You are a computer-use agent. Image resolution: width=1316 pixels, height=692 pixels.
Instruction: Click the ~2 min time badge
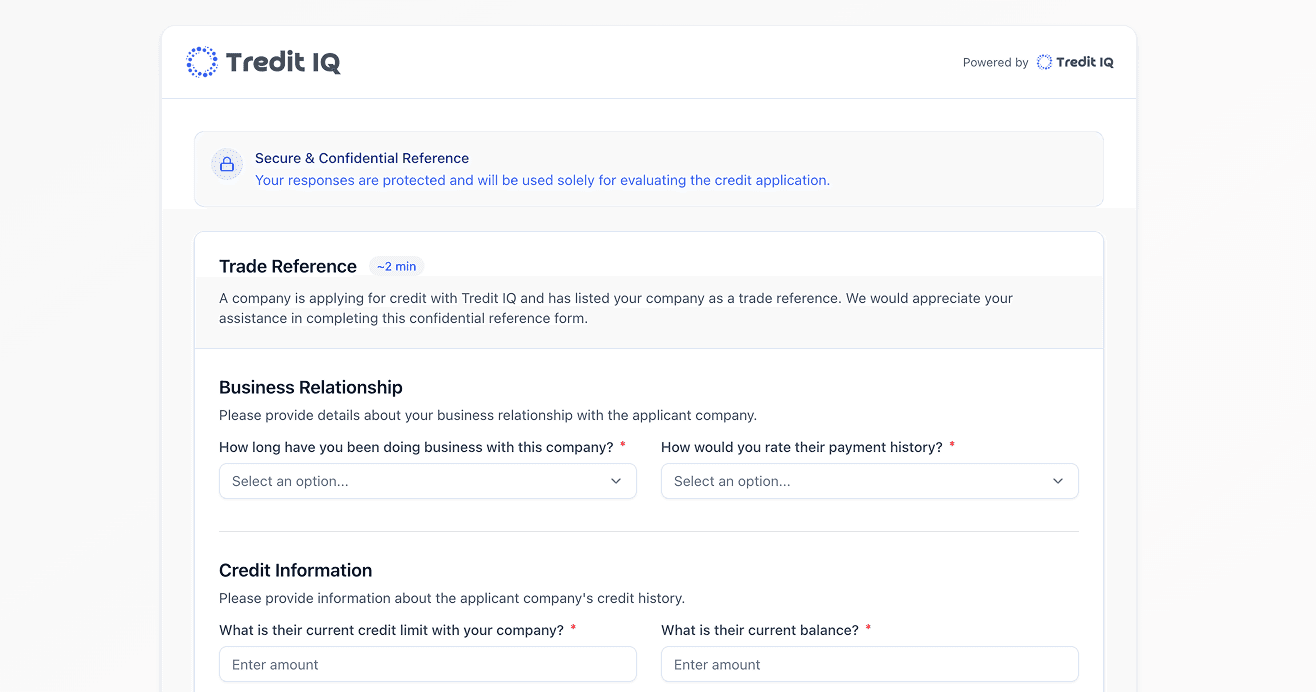[x=396, y=266]
